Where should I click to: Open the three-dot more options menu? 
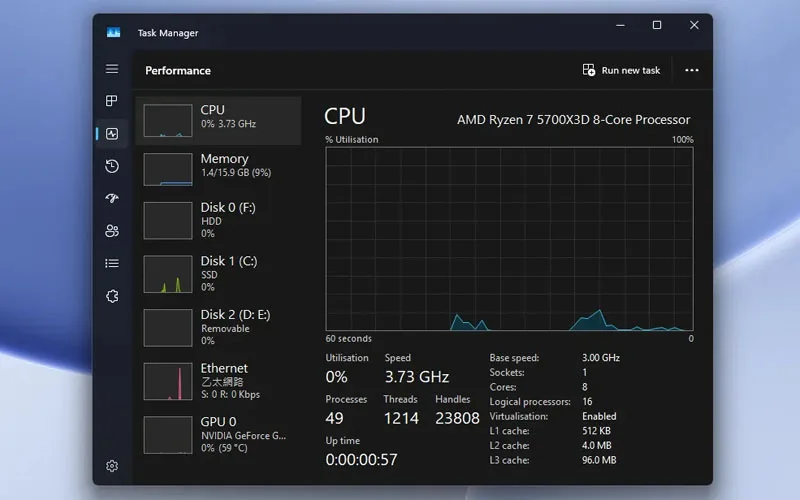point(691,70)
